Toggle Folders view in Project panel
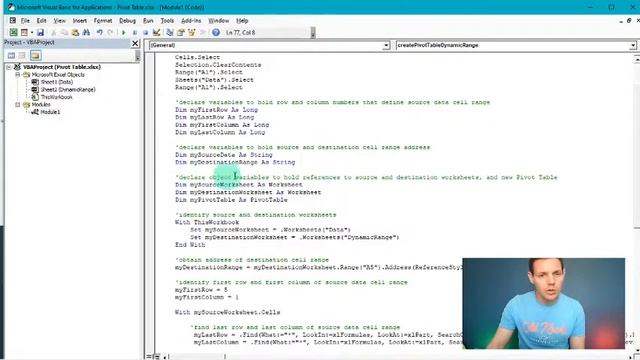This screenshot has height=360, width=640. point(36,56)
